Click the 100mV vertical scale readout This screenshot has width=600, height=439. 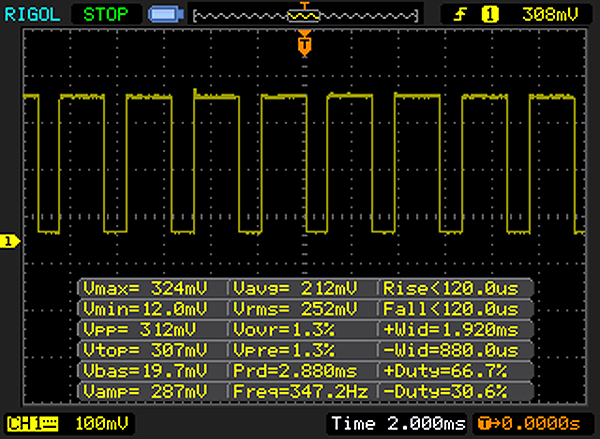click(x=101, y=424)
